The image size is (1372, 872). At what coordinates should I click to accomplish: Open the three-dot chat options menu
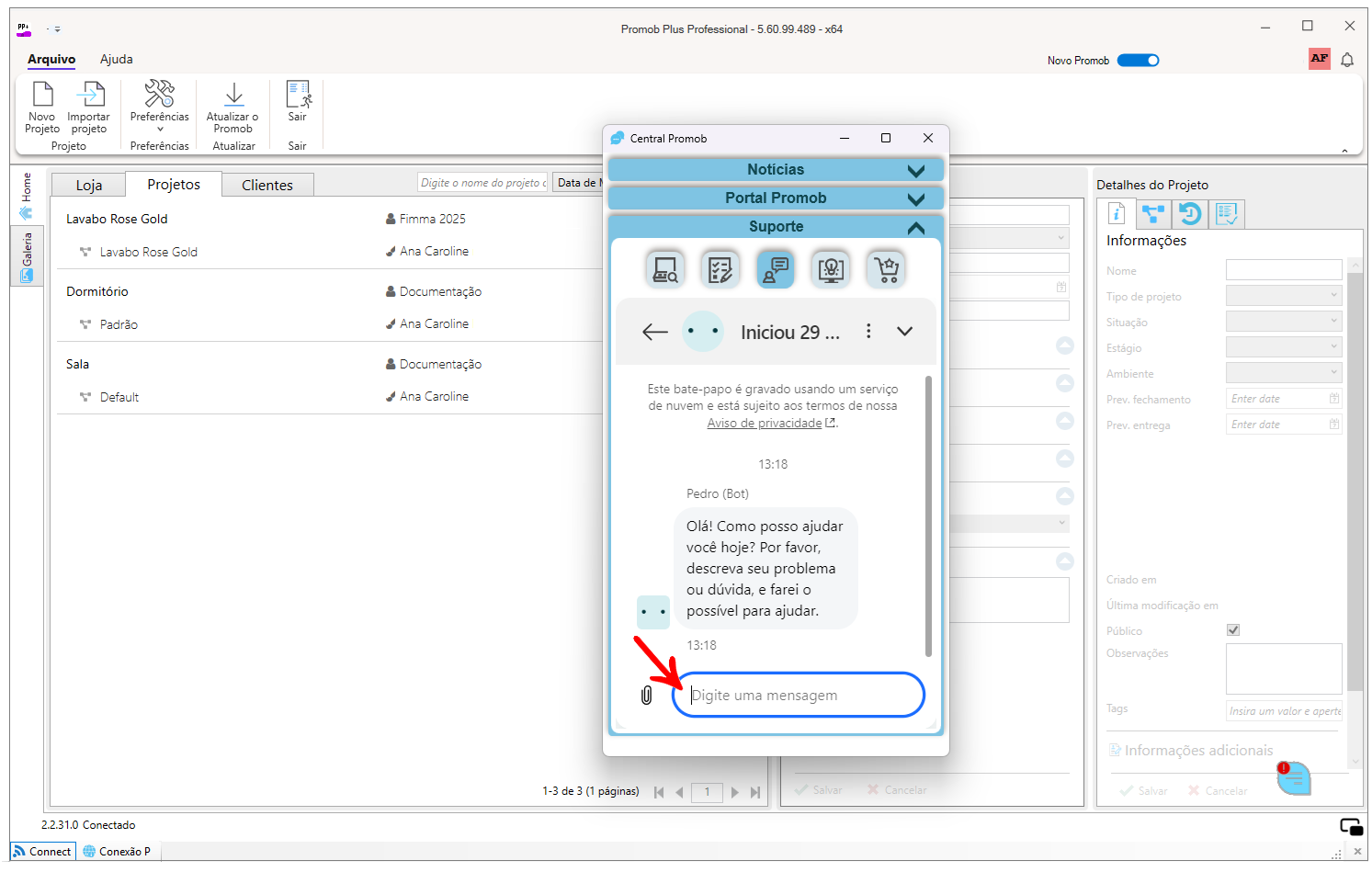[x=868, y=331]
